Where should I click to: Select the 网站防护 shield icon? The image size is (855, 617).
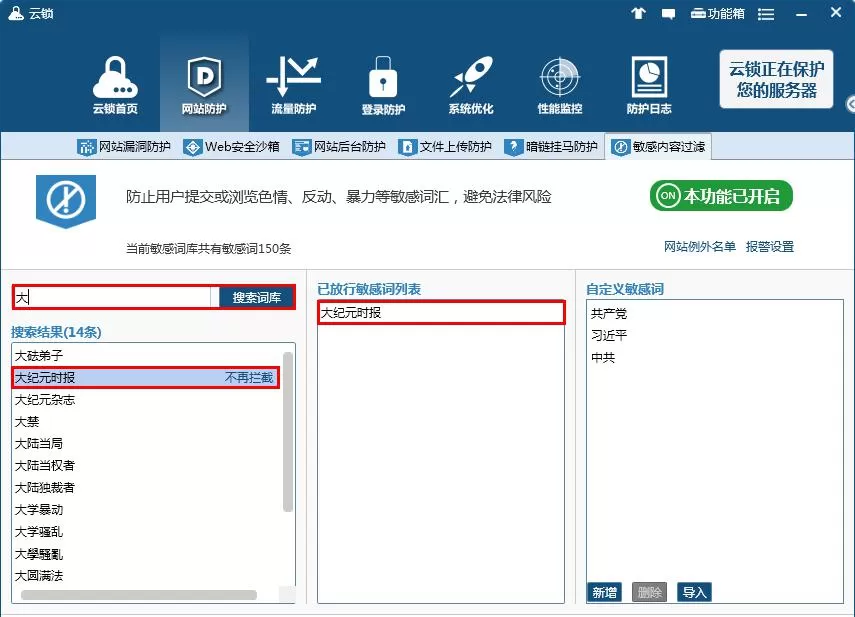coord(204,84)
